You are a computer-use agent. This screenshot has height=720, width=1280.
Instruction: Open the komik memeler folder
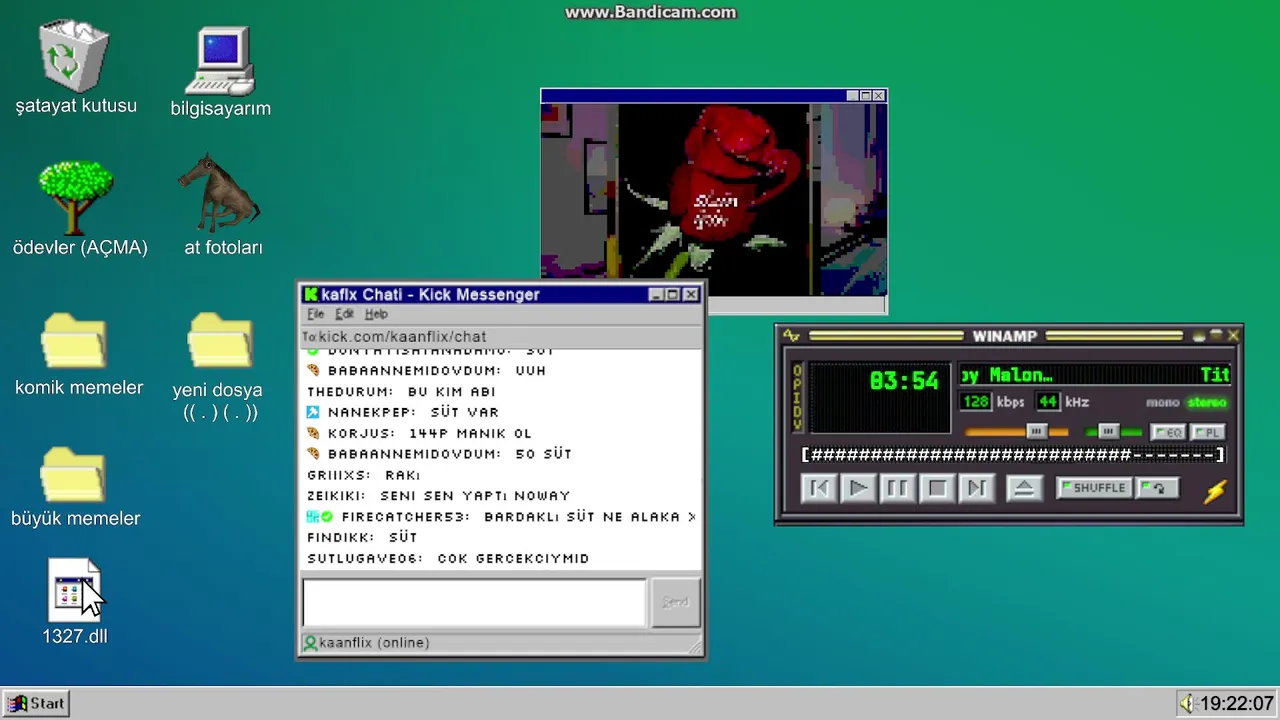click(x=74, y=341)
